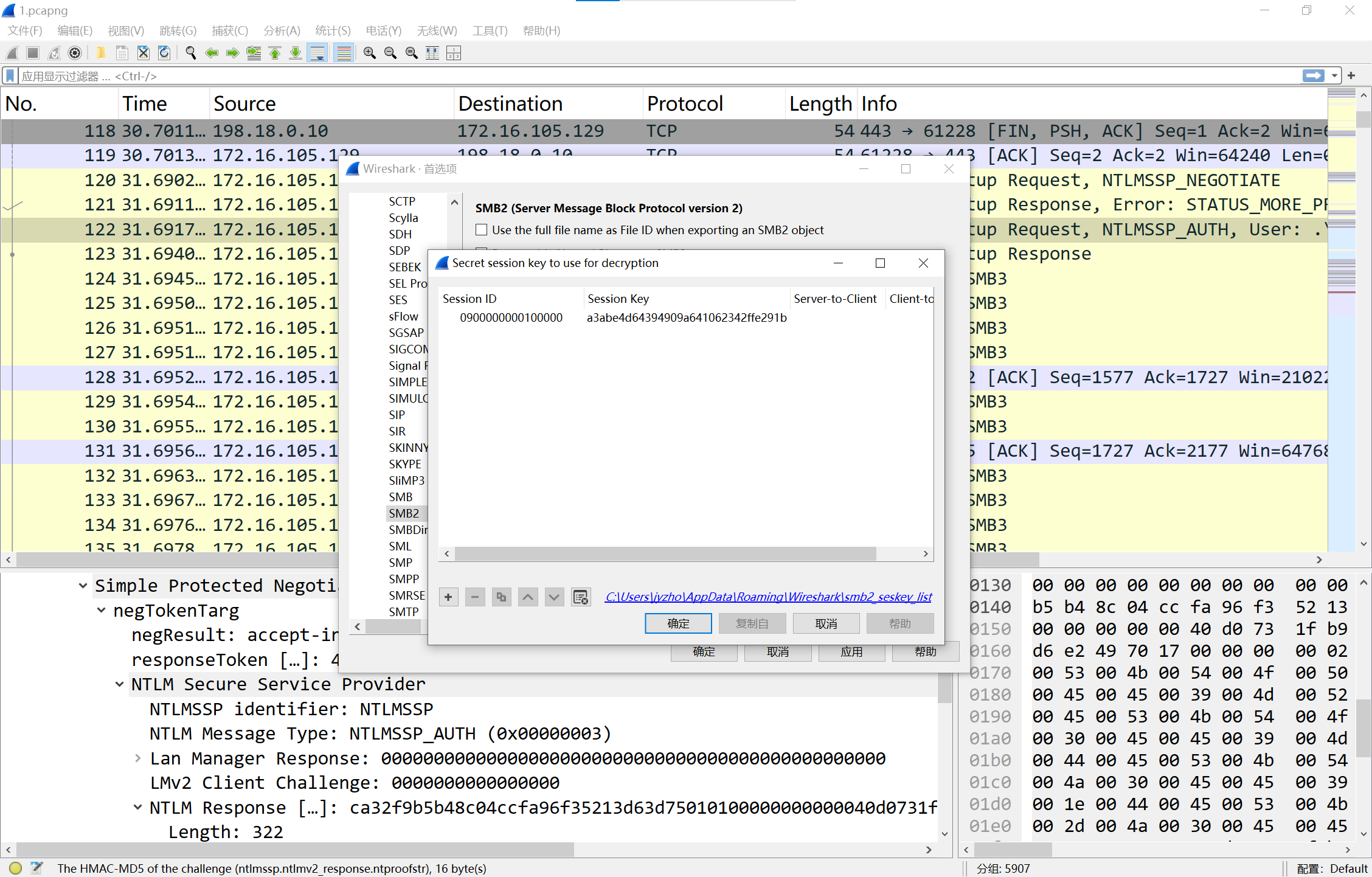Click 应用 in the Preferences window
1372x877 pixels.
(x=851, y=652)
